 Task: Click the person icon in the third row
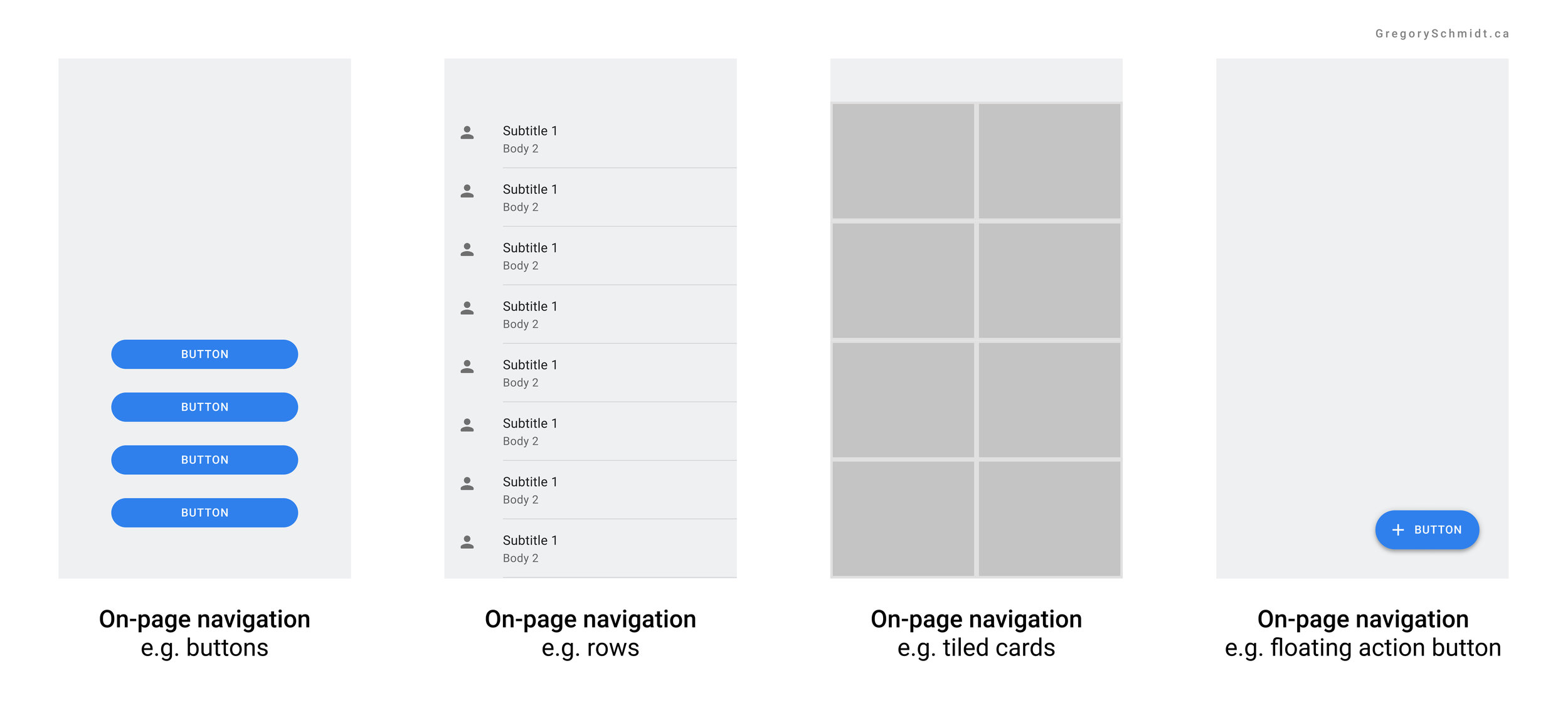[x=467, y=250]
